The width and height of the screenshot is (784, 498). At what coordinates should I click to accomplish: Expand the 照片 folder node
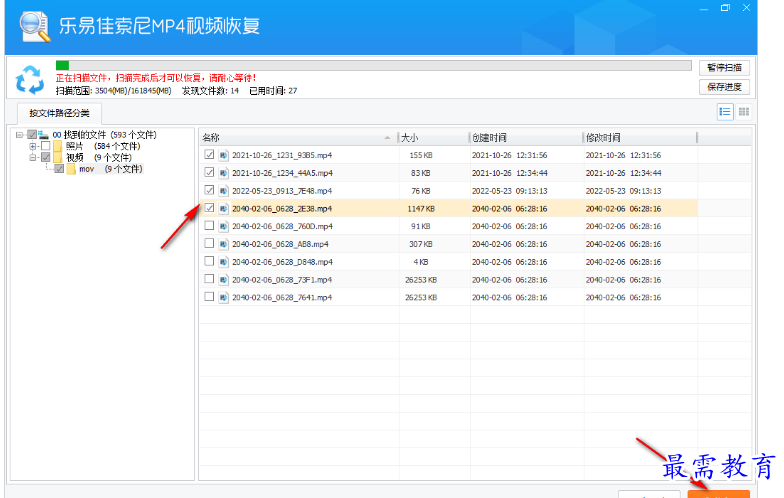click(x=32, y=146)
